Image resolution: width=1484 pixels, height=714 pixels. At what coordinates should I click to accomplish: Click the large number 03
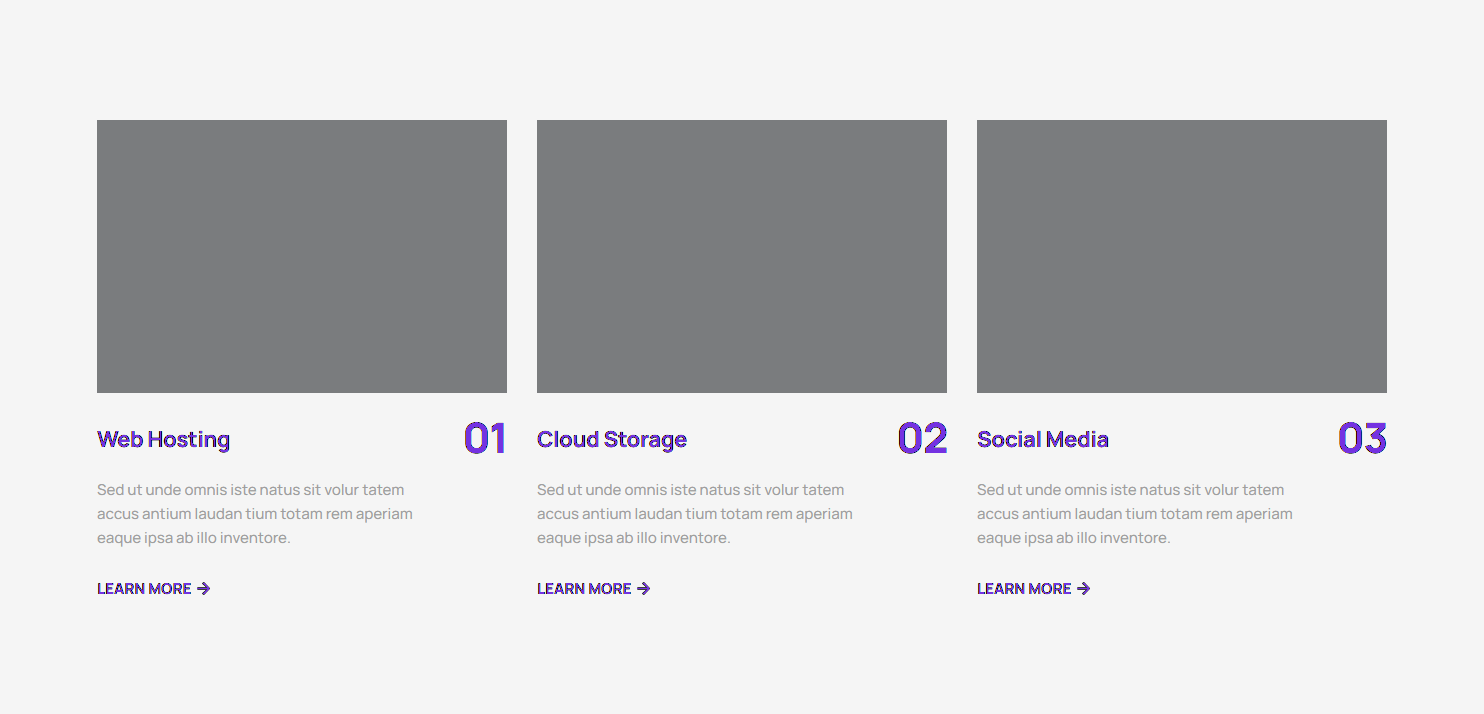click(1362, 439)
